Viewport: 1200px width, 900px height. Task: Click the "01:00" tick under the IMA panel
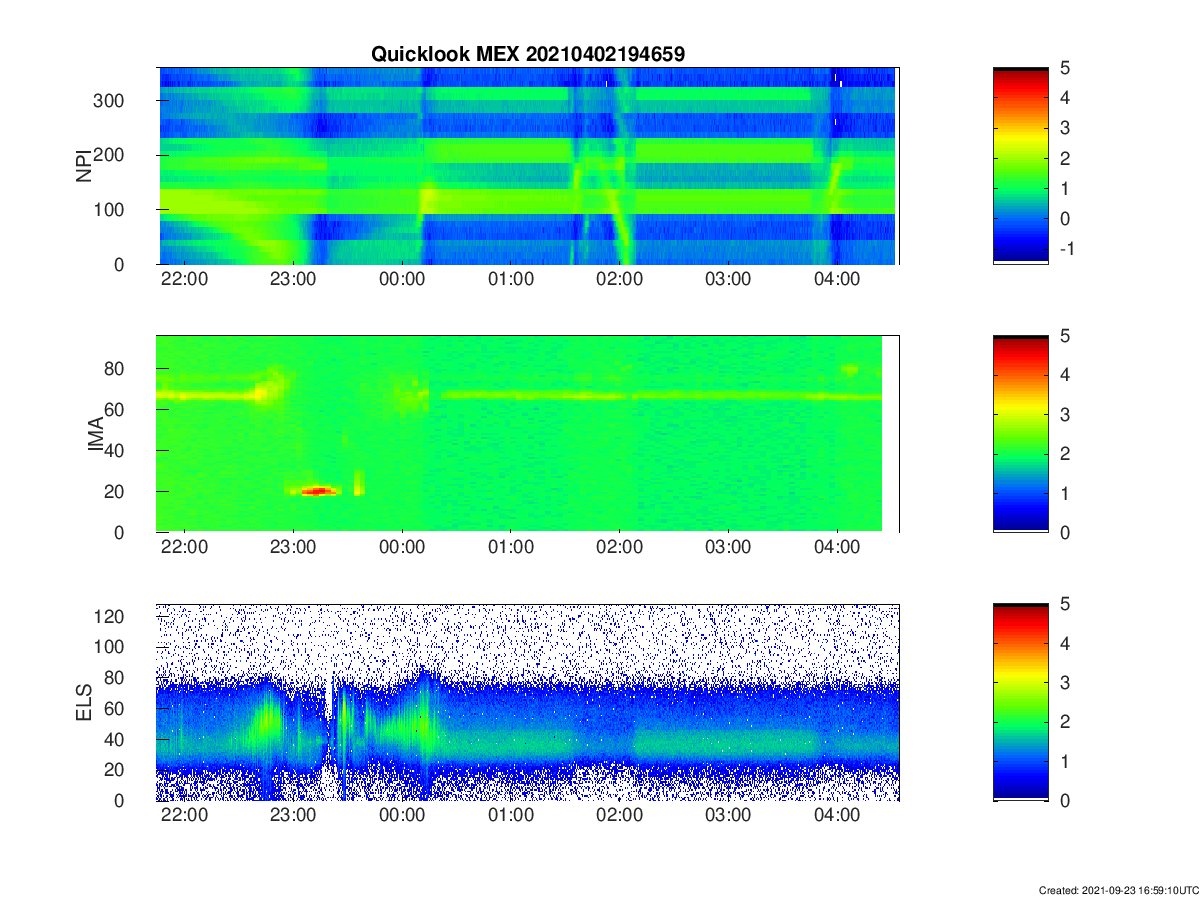[x=511, y=547]
